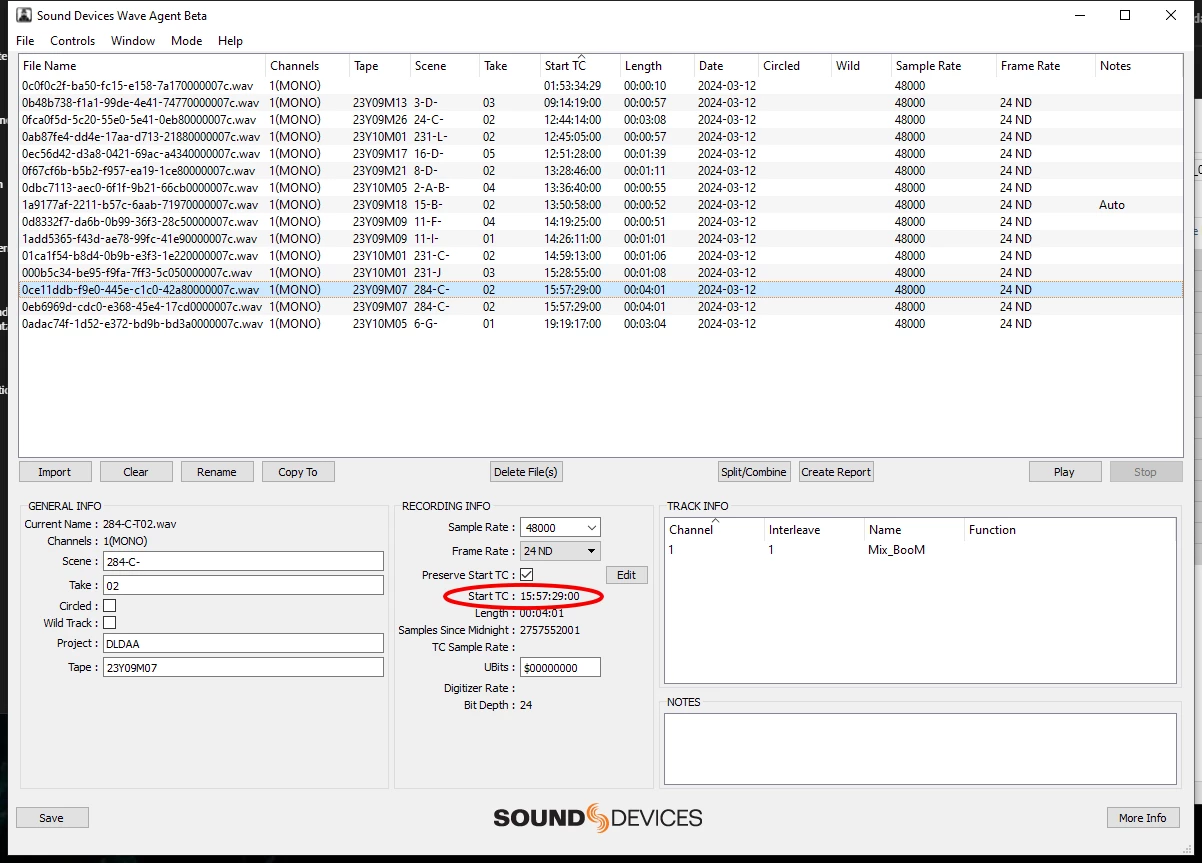Screen dimensions: 1202x863
Task: Toggle the Wild Track checkbox
Action: [x=110, y=623]
